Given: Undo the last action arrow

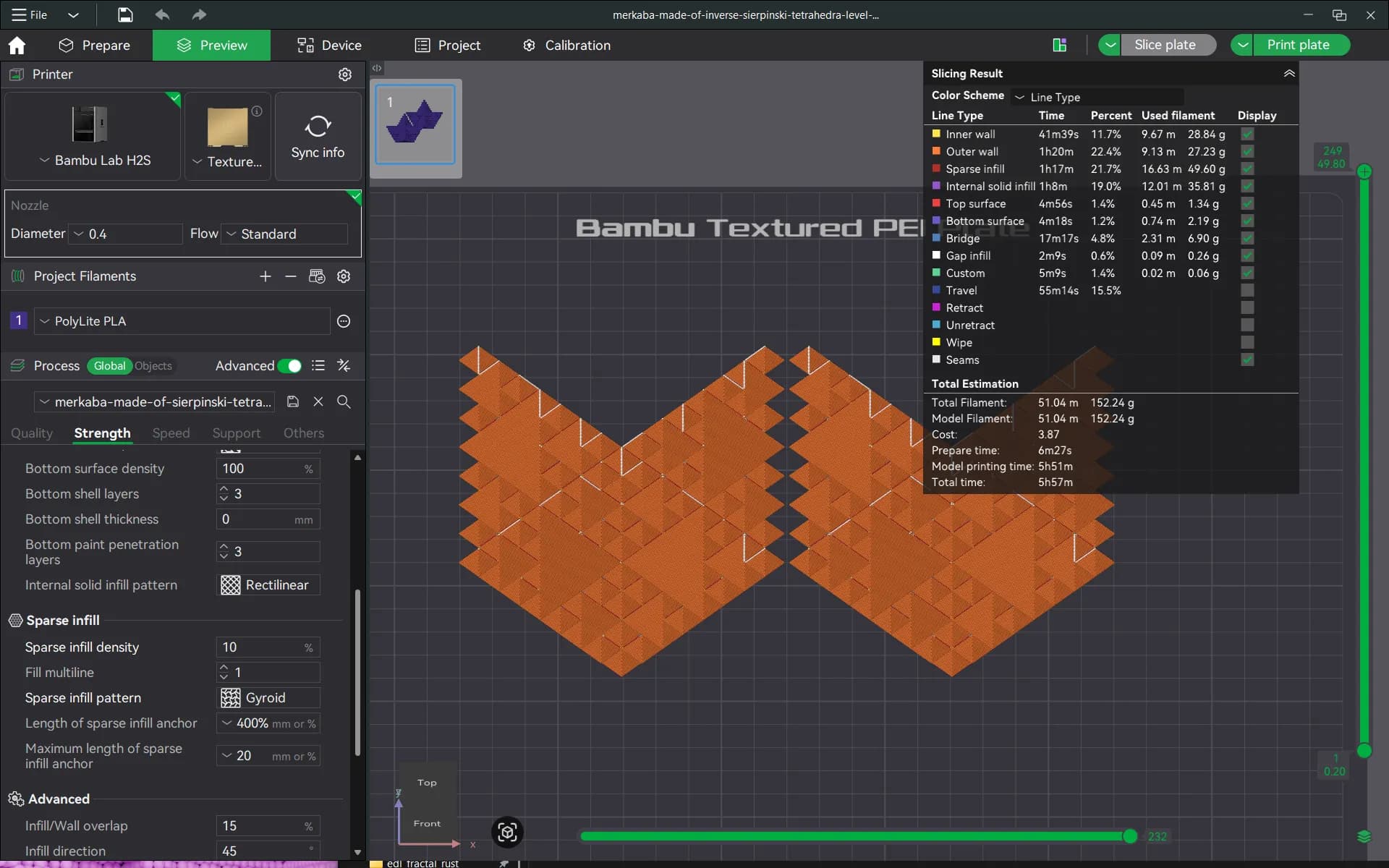Looking at the screenshot, I should pyautogui.click(x=162, y=14).
